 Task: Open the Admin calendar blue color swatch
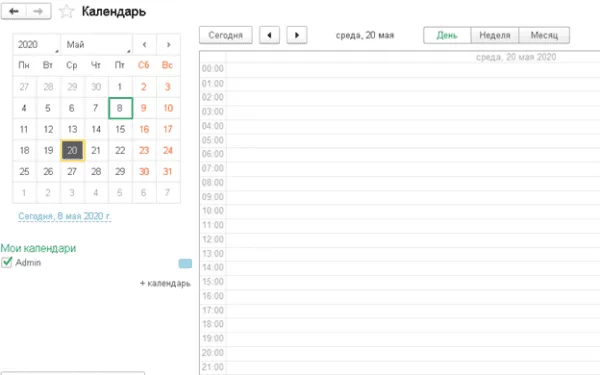[x=185, y=263]
